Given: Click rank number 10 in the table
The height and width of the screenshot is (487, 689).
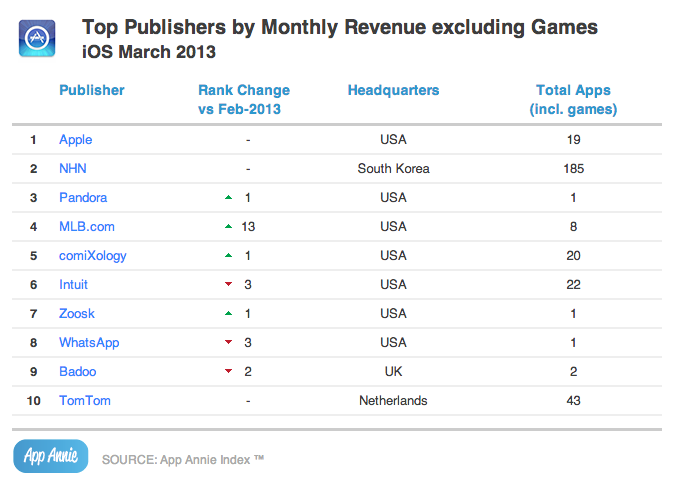Looking at the screenshot, I should click(x=33, y=400).
